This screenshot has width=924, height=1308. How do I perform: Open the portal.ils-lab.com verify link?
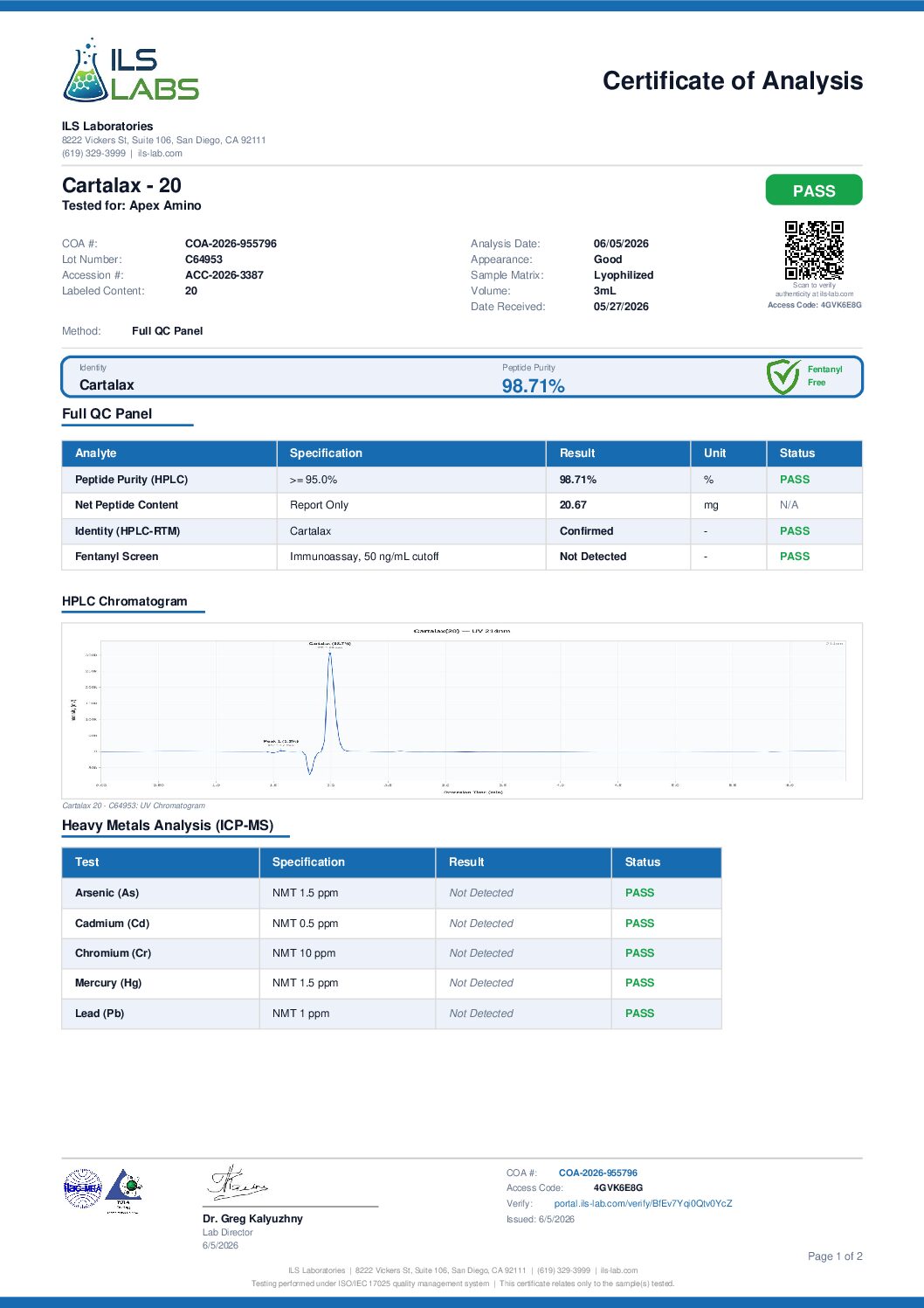click(643, 1204)
